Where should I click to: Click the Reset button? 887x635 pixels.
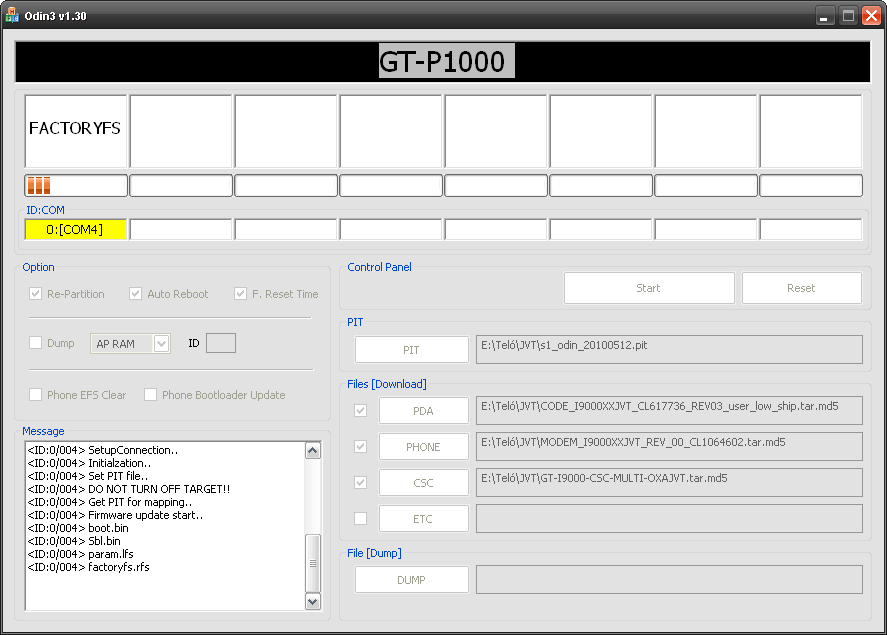click(x=802, y=288)
